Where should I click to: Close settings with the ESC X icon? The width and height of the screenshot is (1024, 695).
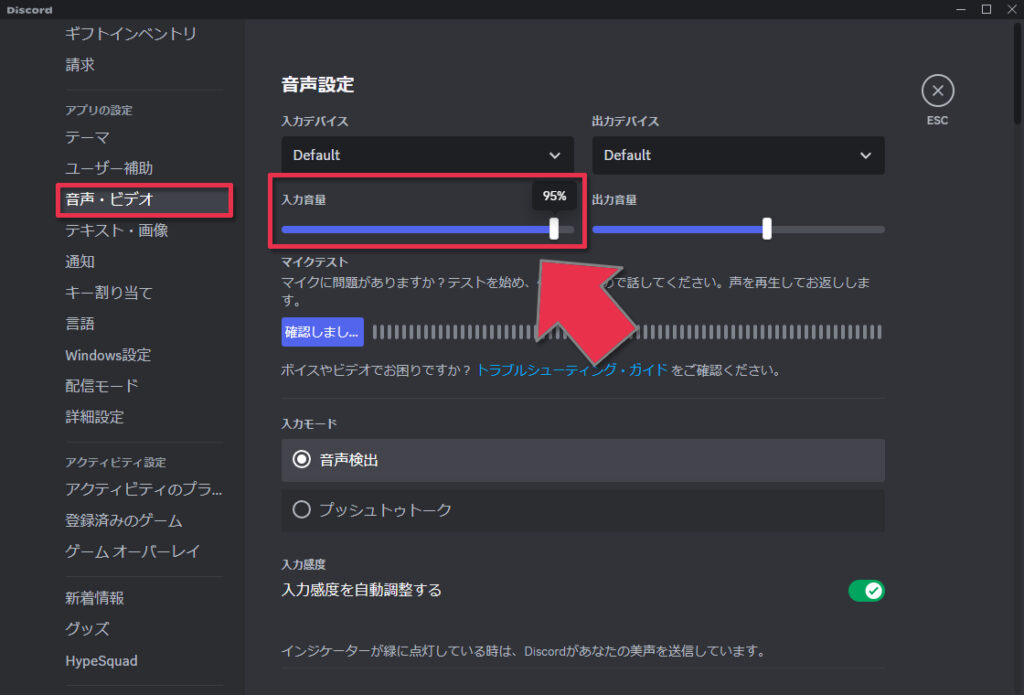[x=937, y=91]
